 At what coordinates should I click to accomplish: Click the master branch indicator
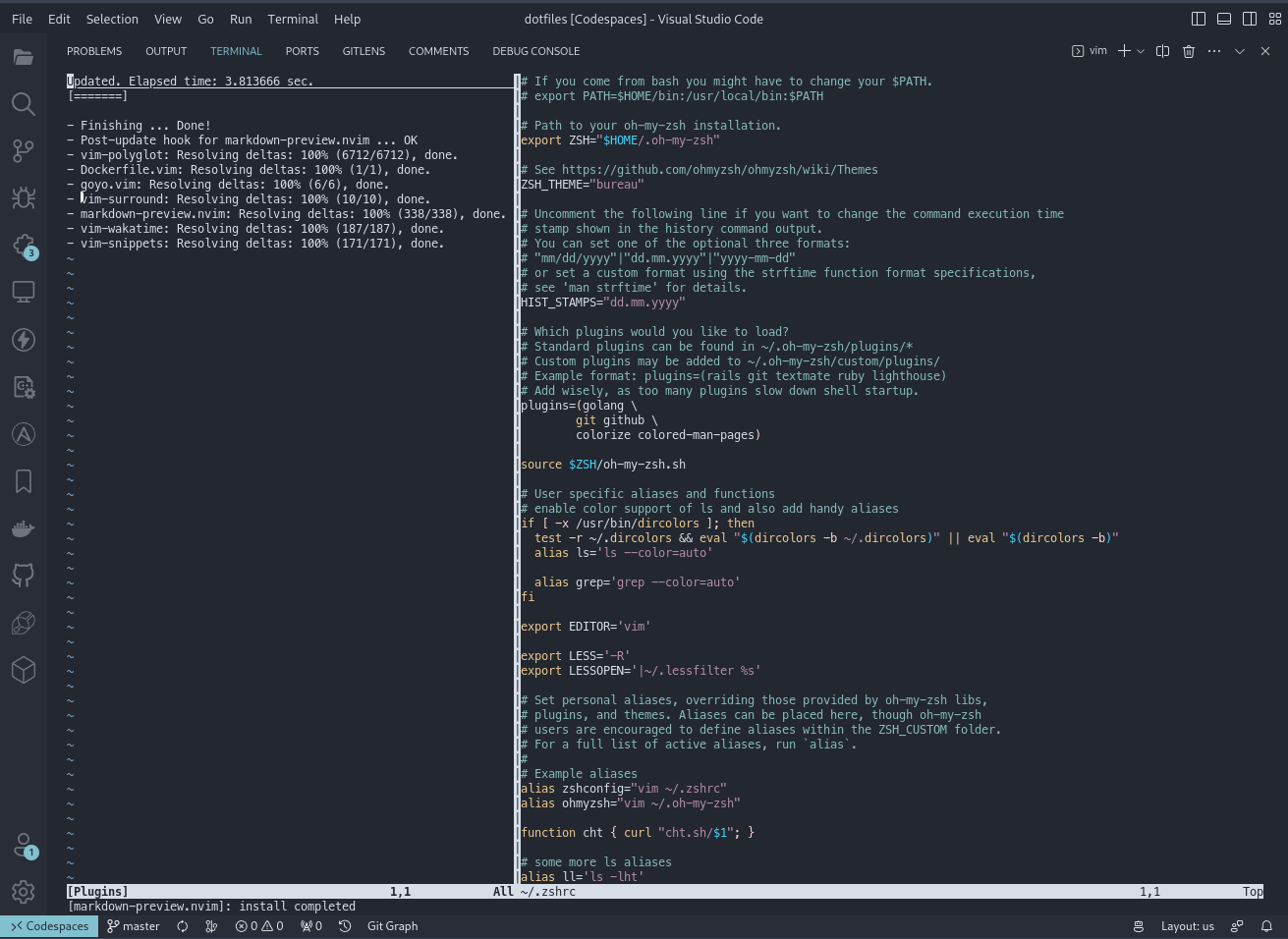(133, 925)
